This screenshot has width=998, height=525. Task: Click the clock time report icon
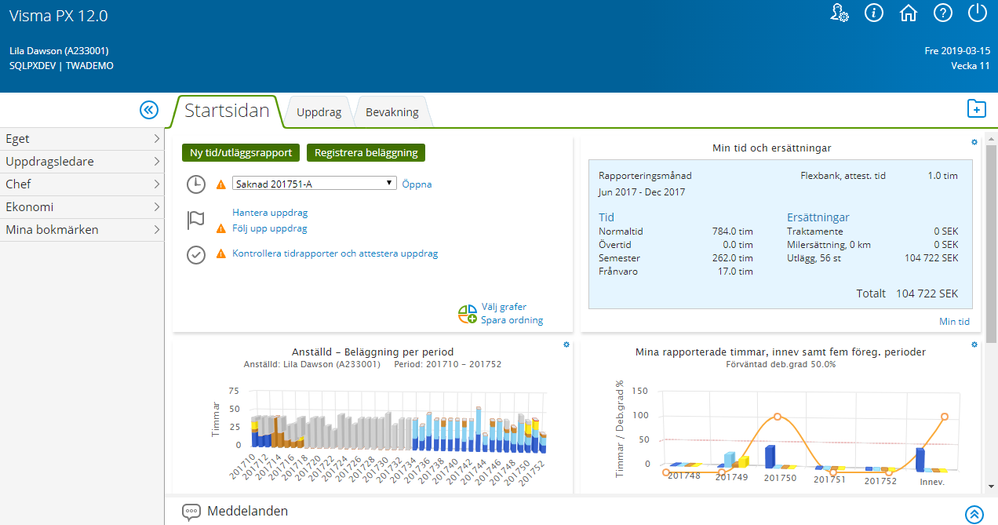click(x=196, y=185)
